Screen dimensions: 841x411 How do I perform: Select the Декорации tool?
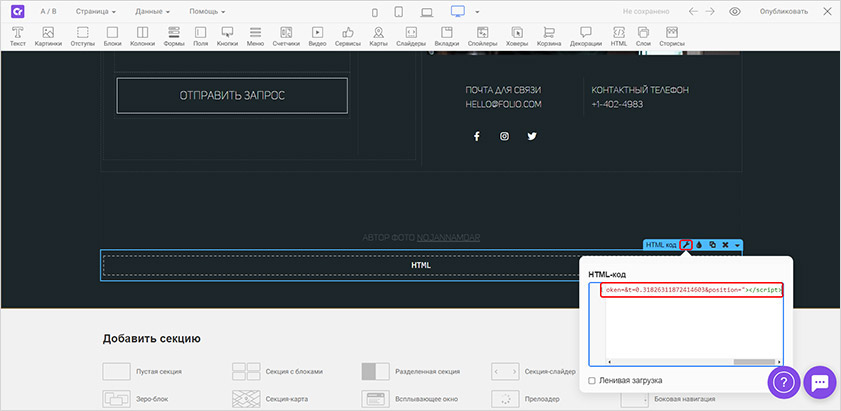[x=586, y=36]
